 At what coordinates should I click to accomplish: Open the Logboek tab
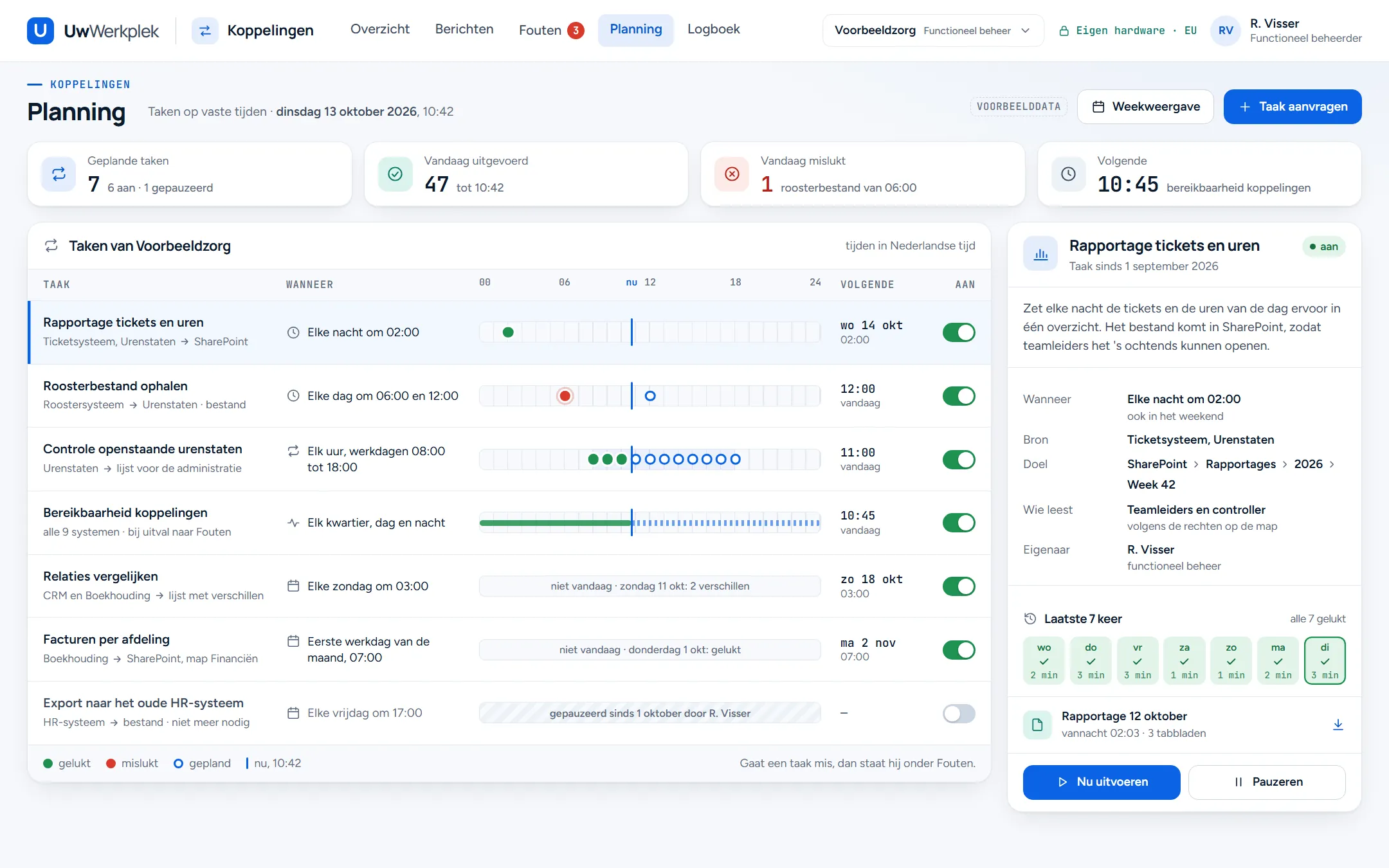click(713, 29)
